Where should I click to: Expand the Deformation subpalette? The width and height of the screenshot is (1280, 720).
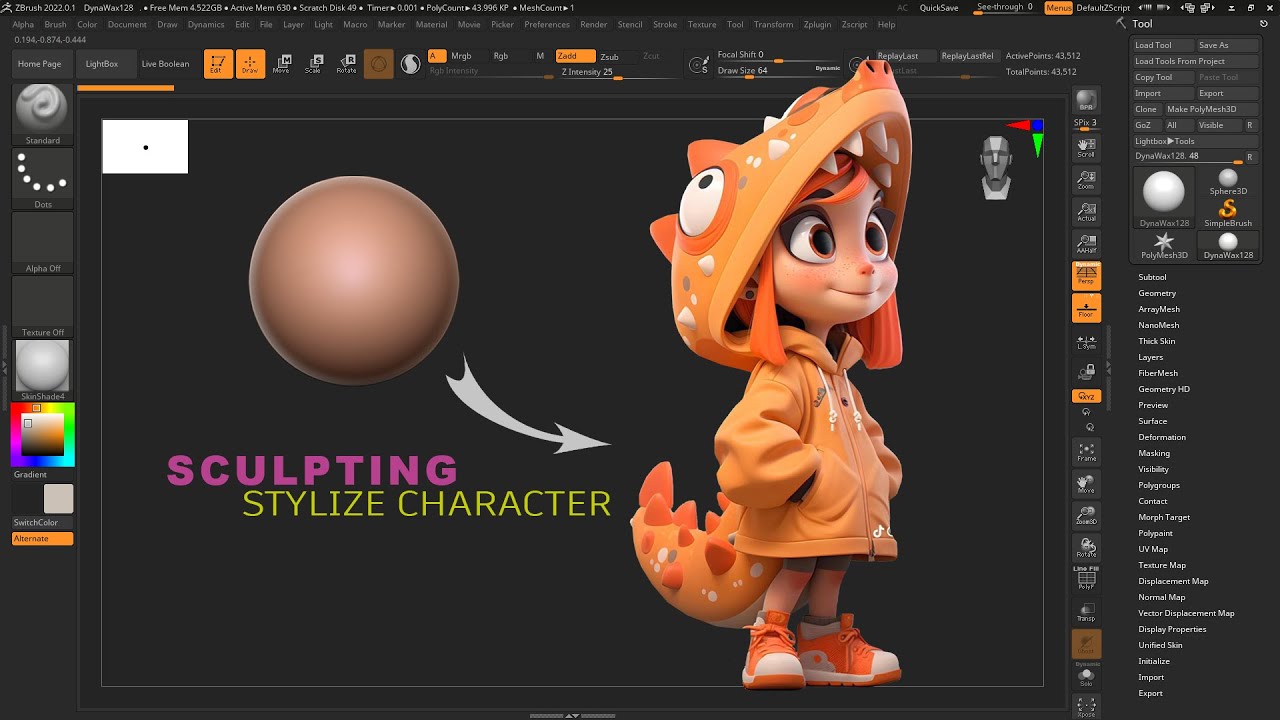(1162, 437)
